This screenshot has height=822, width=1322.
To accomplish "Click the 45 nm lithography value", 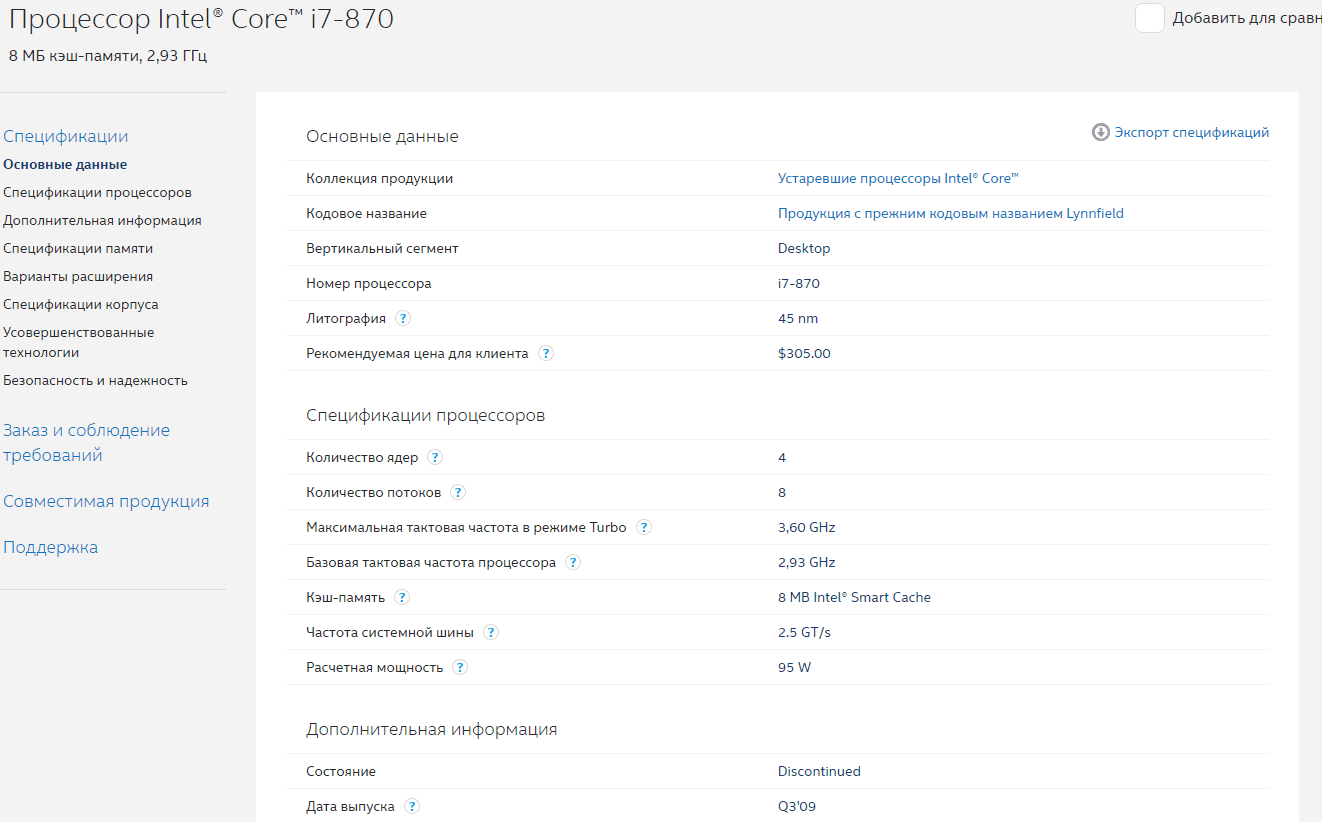I will point(798,318).
